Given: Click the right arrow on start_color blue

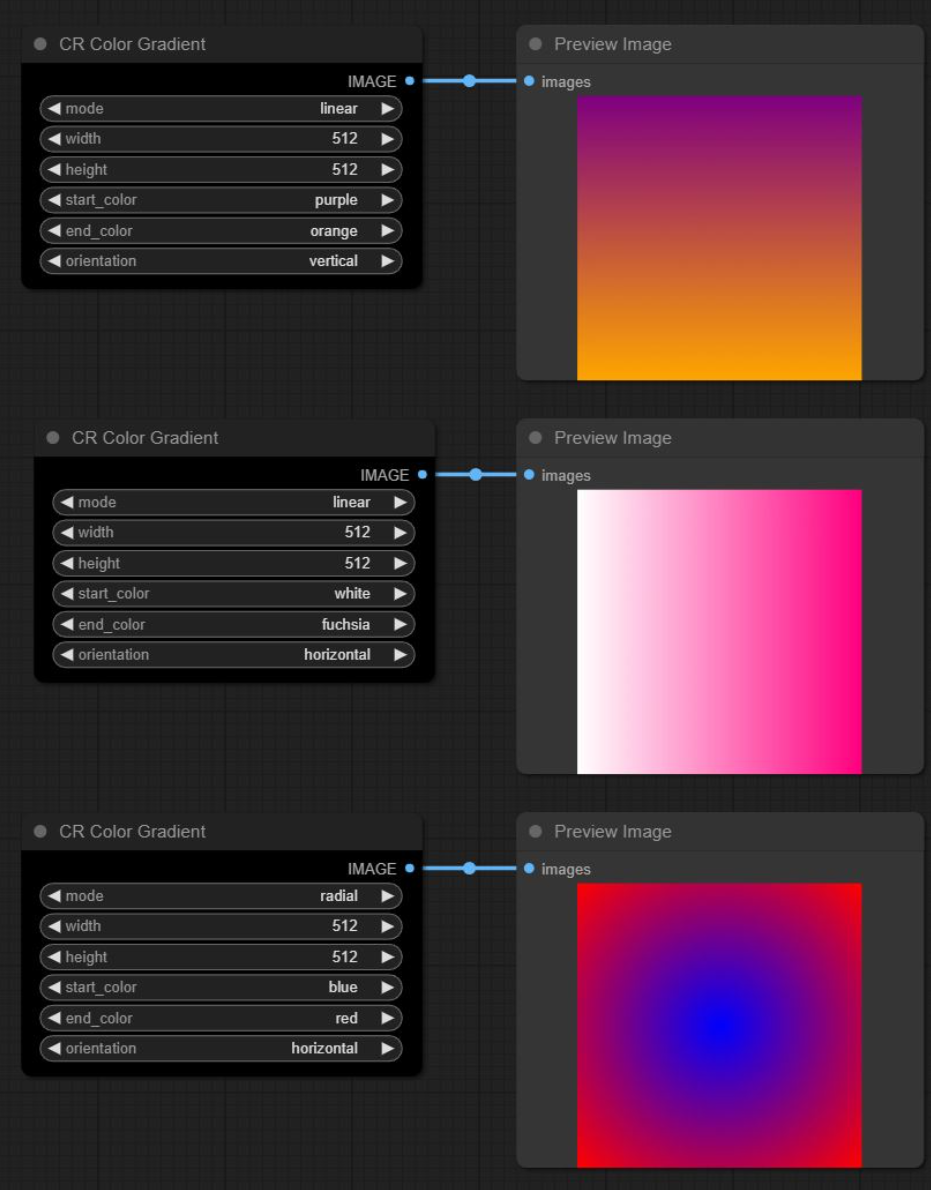Looking at the screenshot, I should (x=388, y=987).
